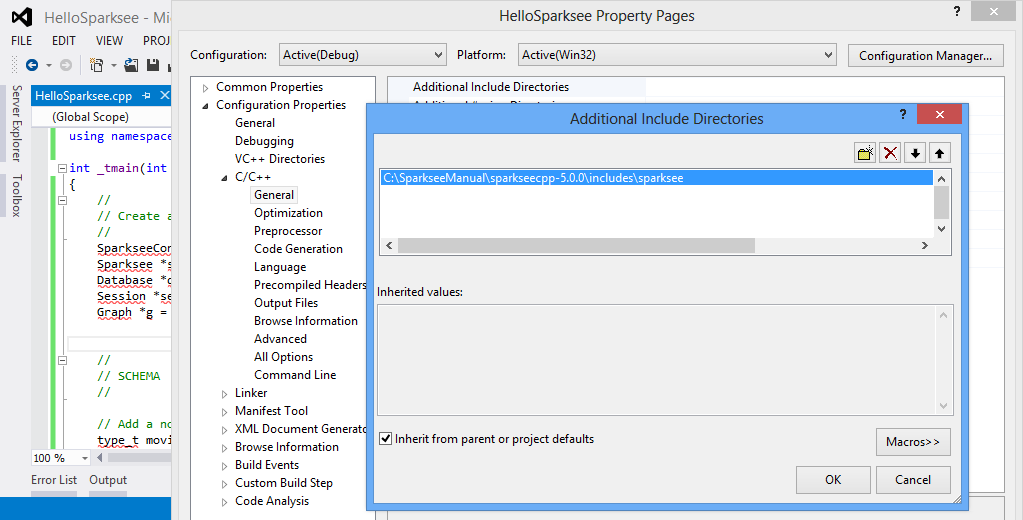Click the down arrow of include list vertical scrollbar
The width and height of the screenshot is (1023, 520).
[941, 228]
